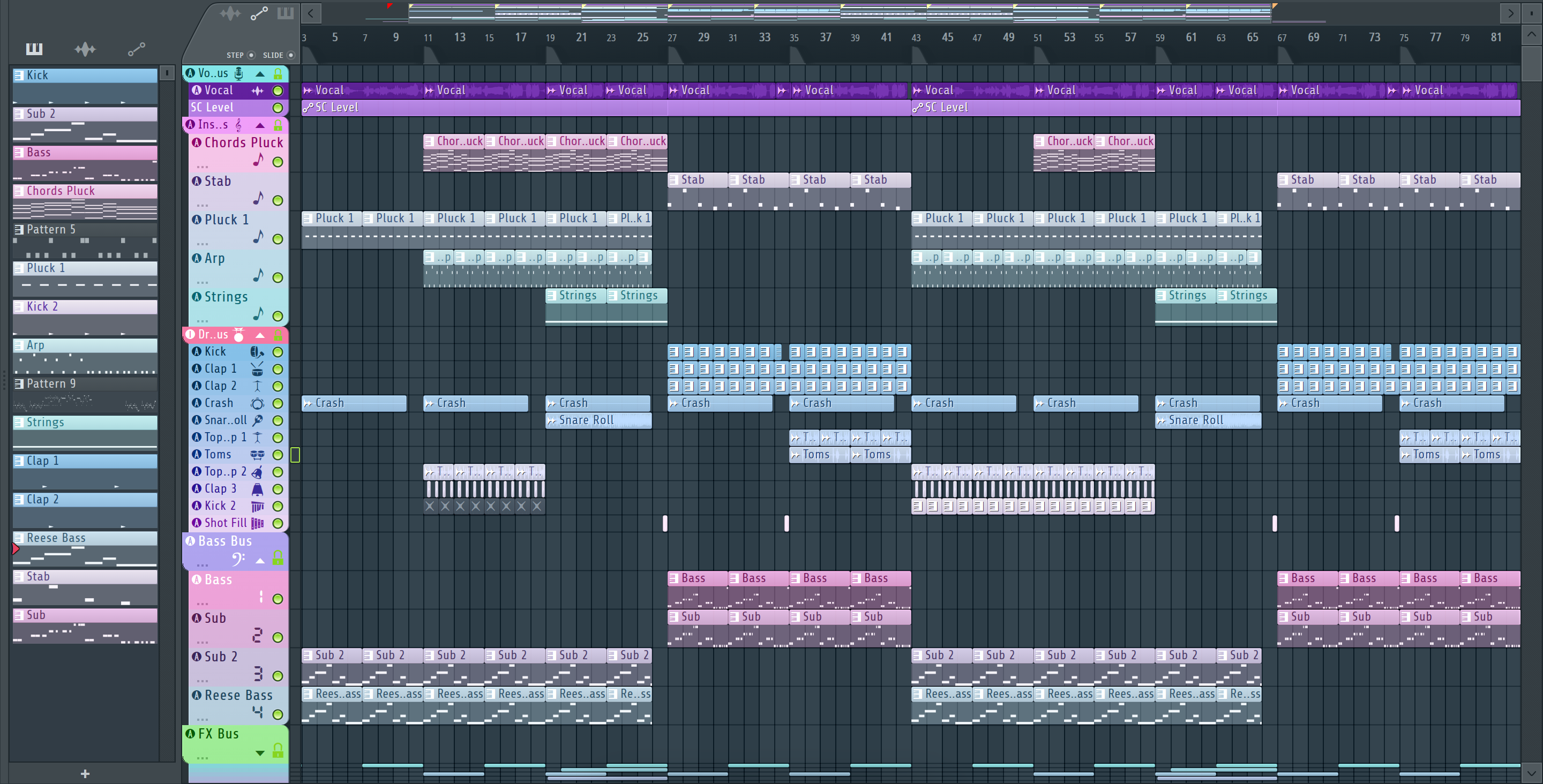The height and width of the screenshot is (784, 1543).
Task: Add a new pattern with plus button
Action: (85, 774)
